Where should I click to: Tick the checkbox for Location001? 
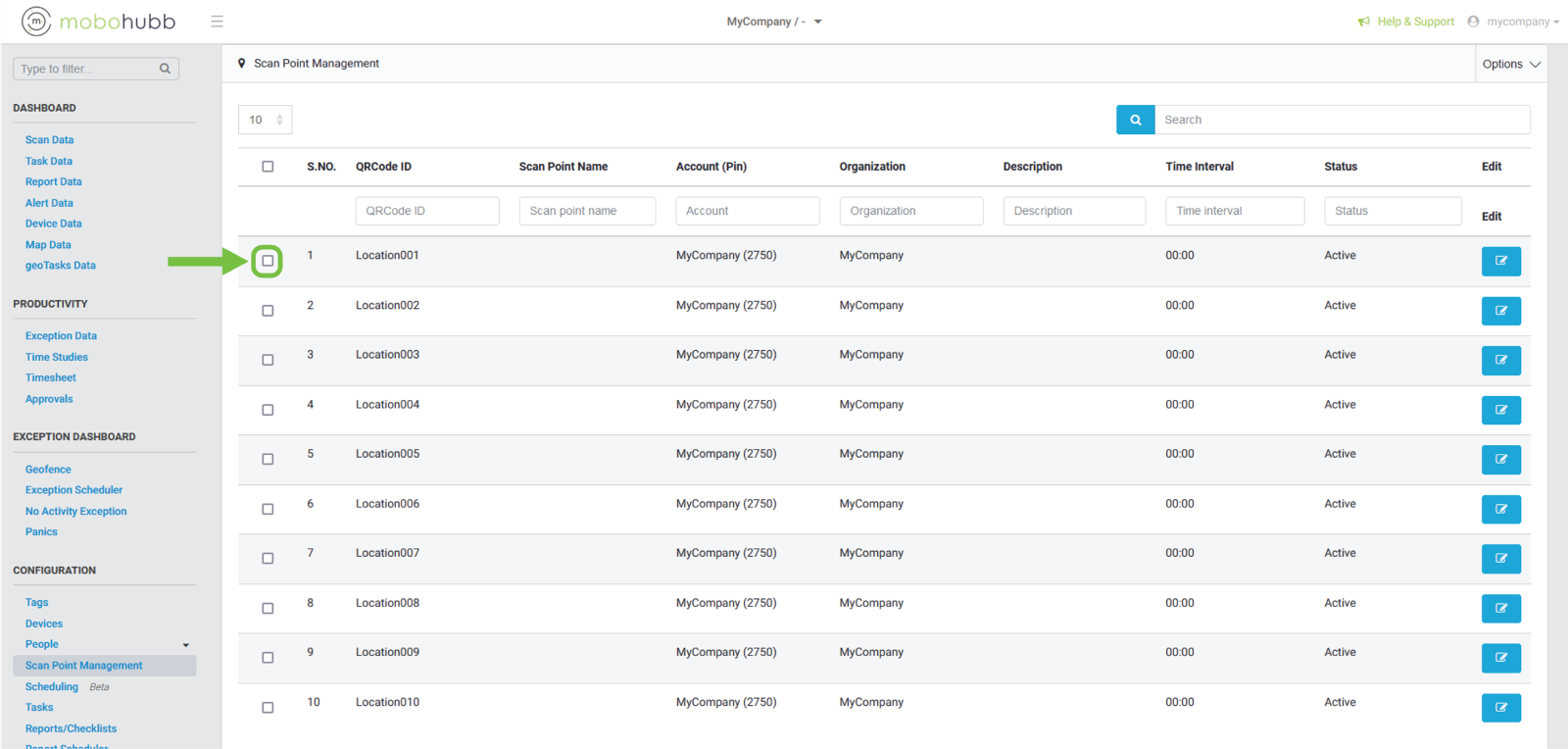[x=268, y=261]
